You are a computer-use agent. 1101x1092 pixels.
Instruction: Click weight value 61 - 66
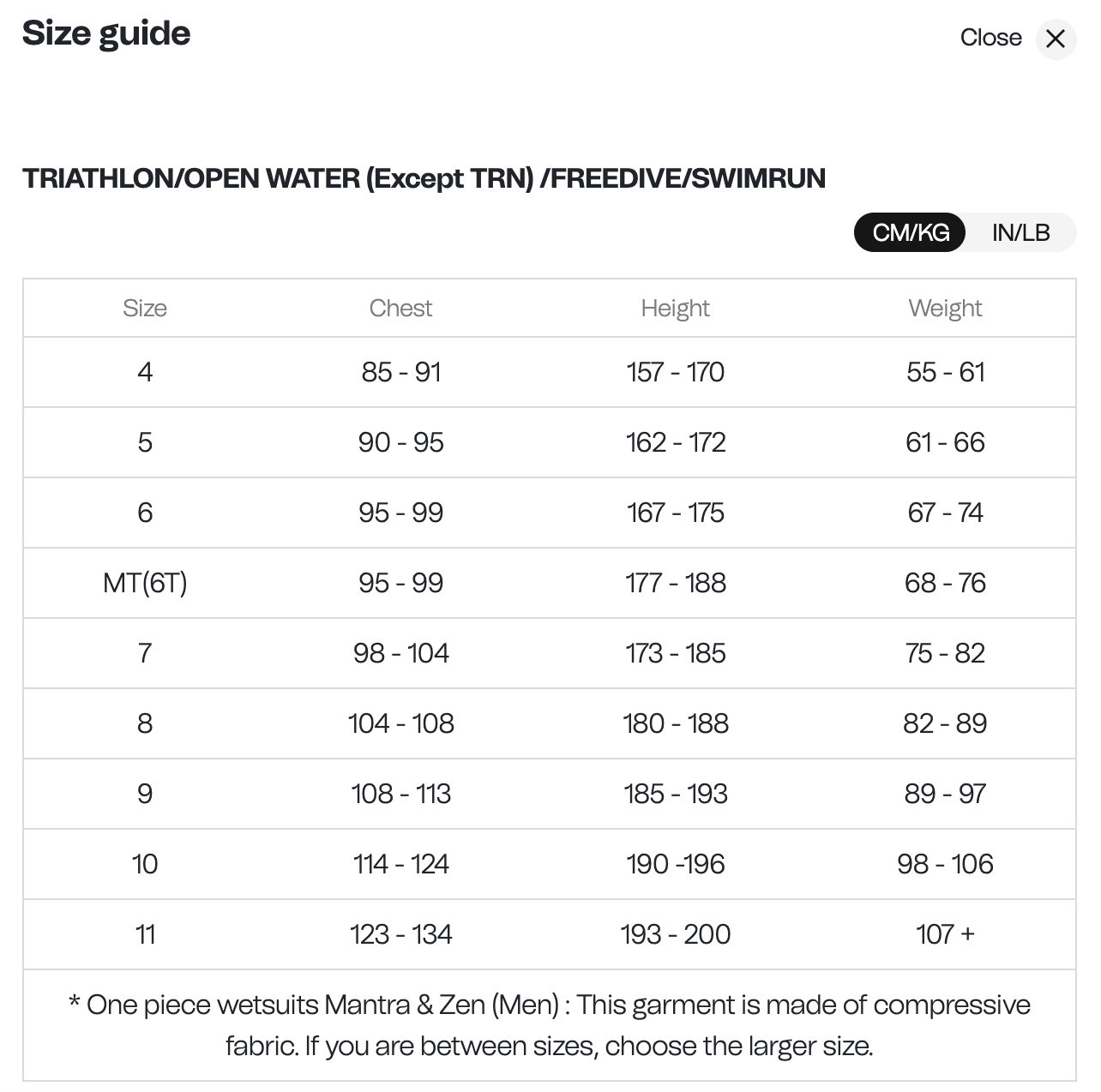pos(945,442)
